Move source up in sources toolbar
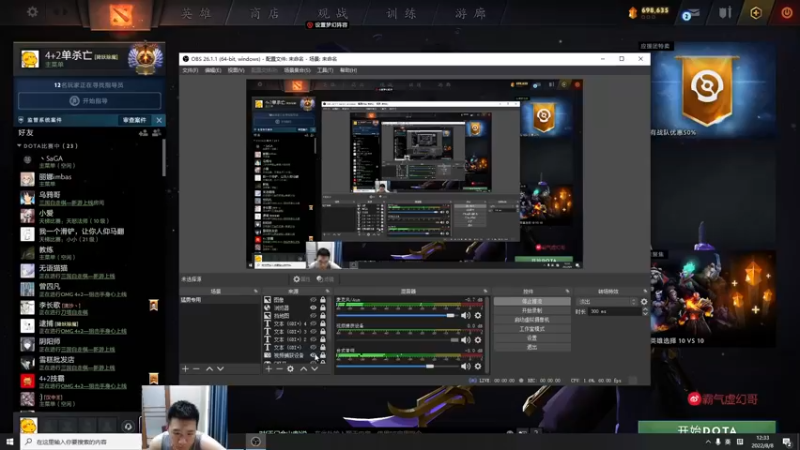This screenshot has width=800, height=450. (x=304, y=368)
